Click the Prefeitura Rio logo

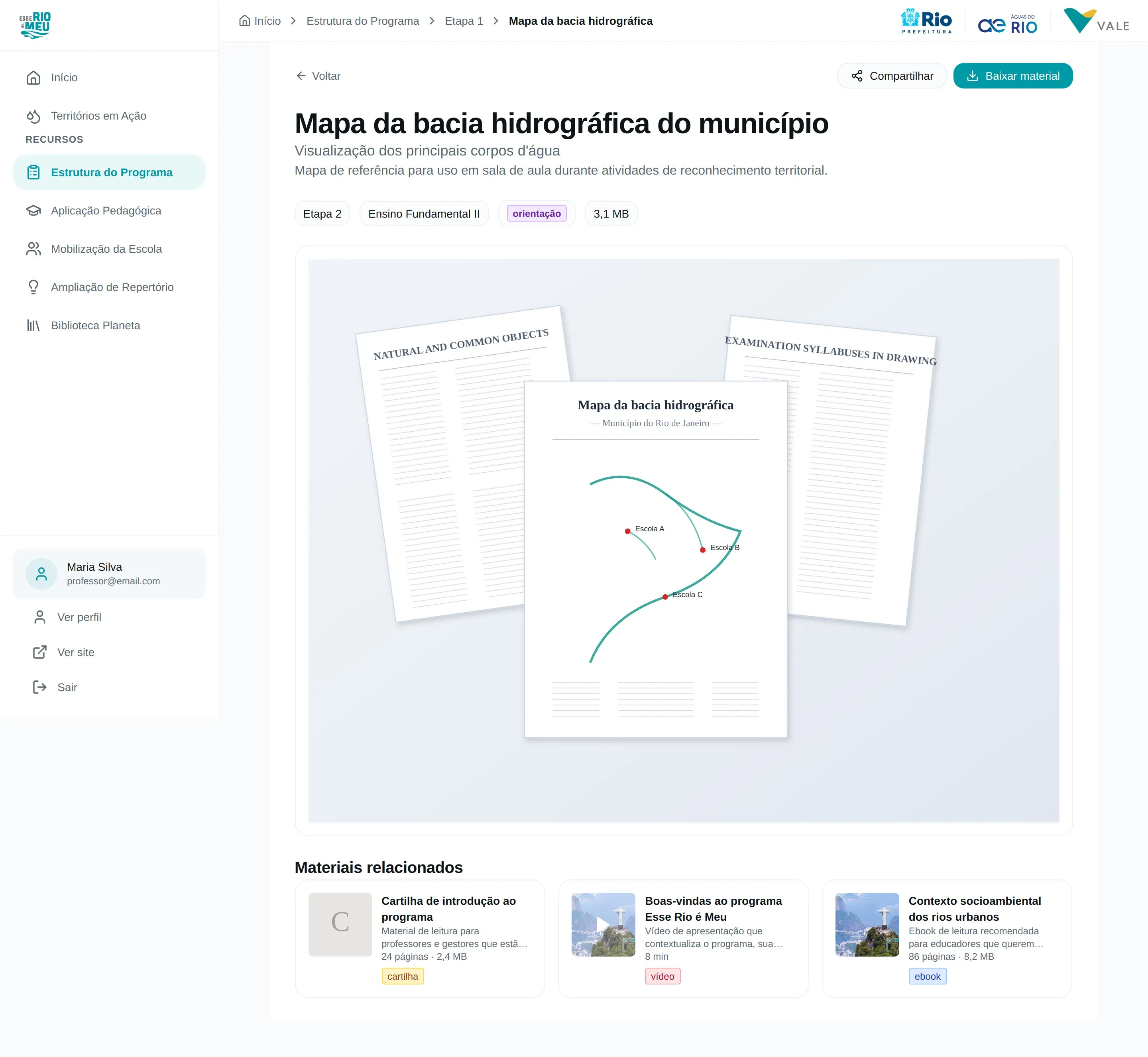click(927, 21)
